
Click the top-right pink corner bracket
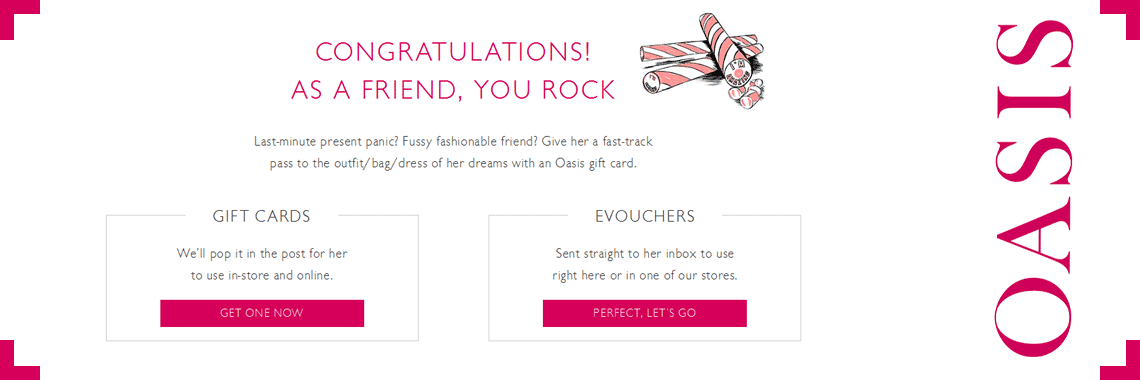[x=1120, y=20]
